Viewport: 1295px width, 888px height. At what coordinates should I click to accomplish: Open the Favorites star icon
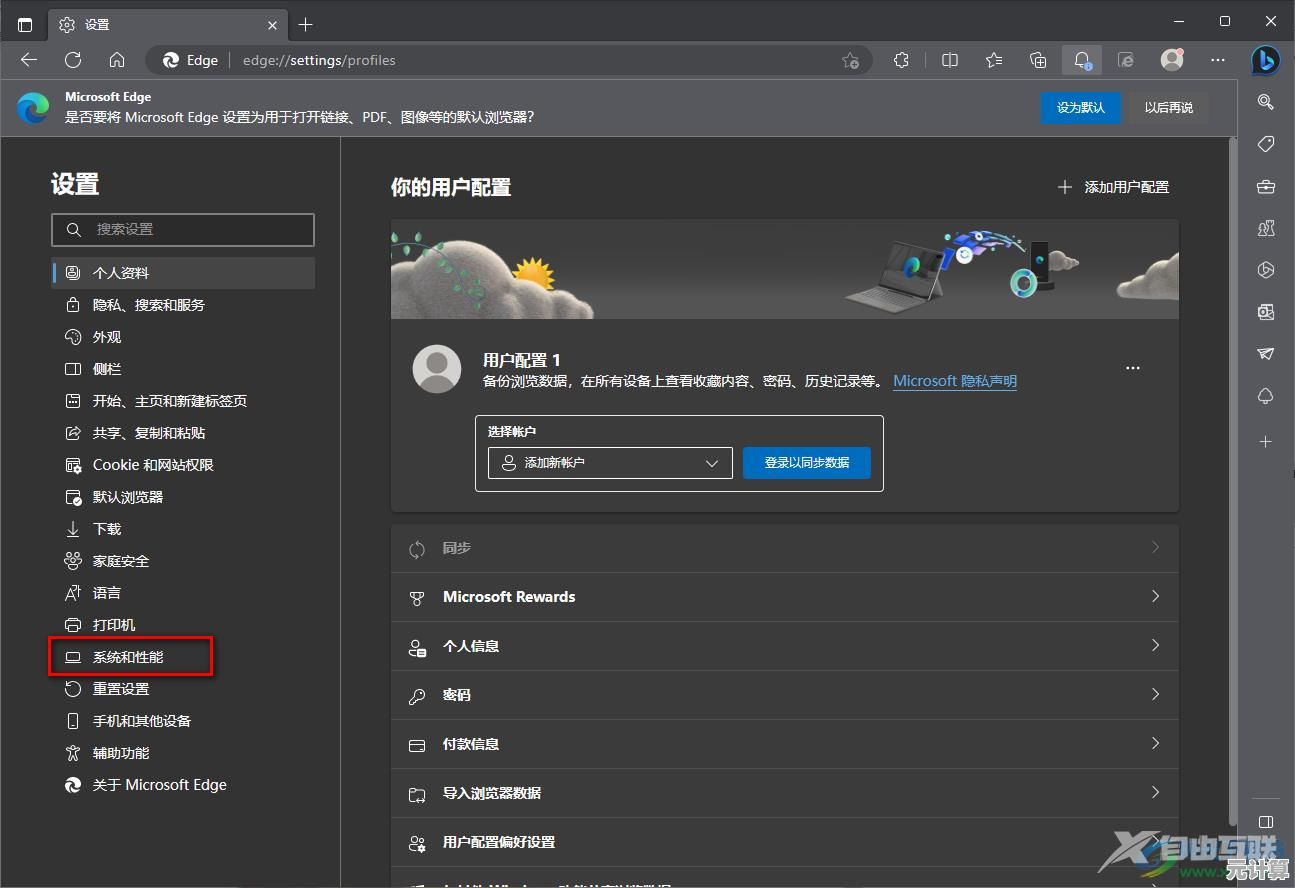click(993, 60)
